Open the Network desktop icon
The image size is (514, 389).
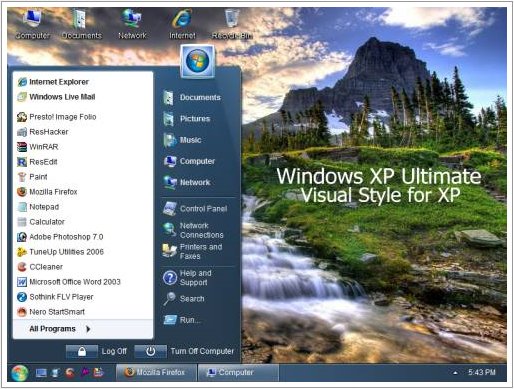[x=132, y=24]
